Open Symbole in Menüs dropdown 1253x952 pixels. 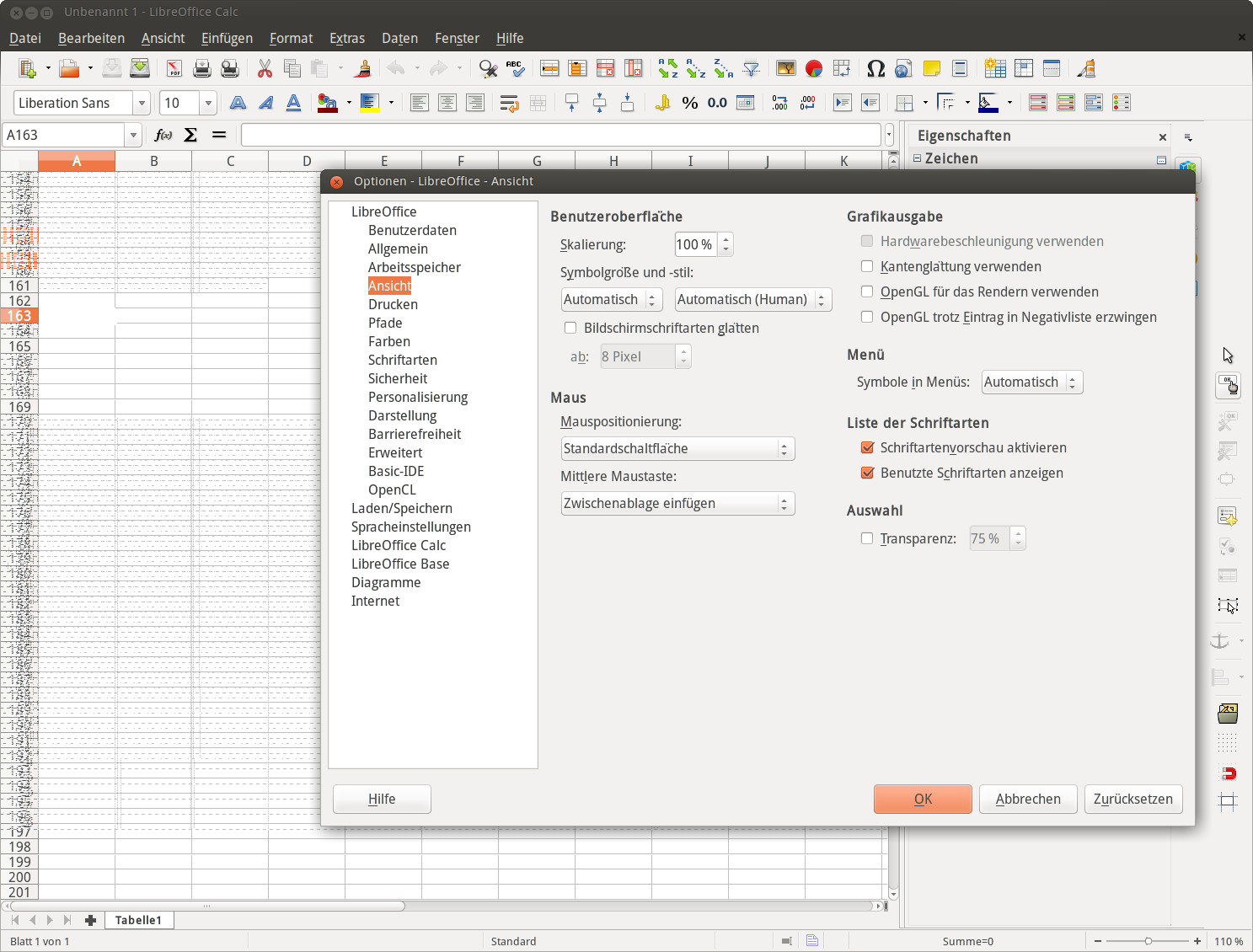tap(1032, 382)
